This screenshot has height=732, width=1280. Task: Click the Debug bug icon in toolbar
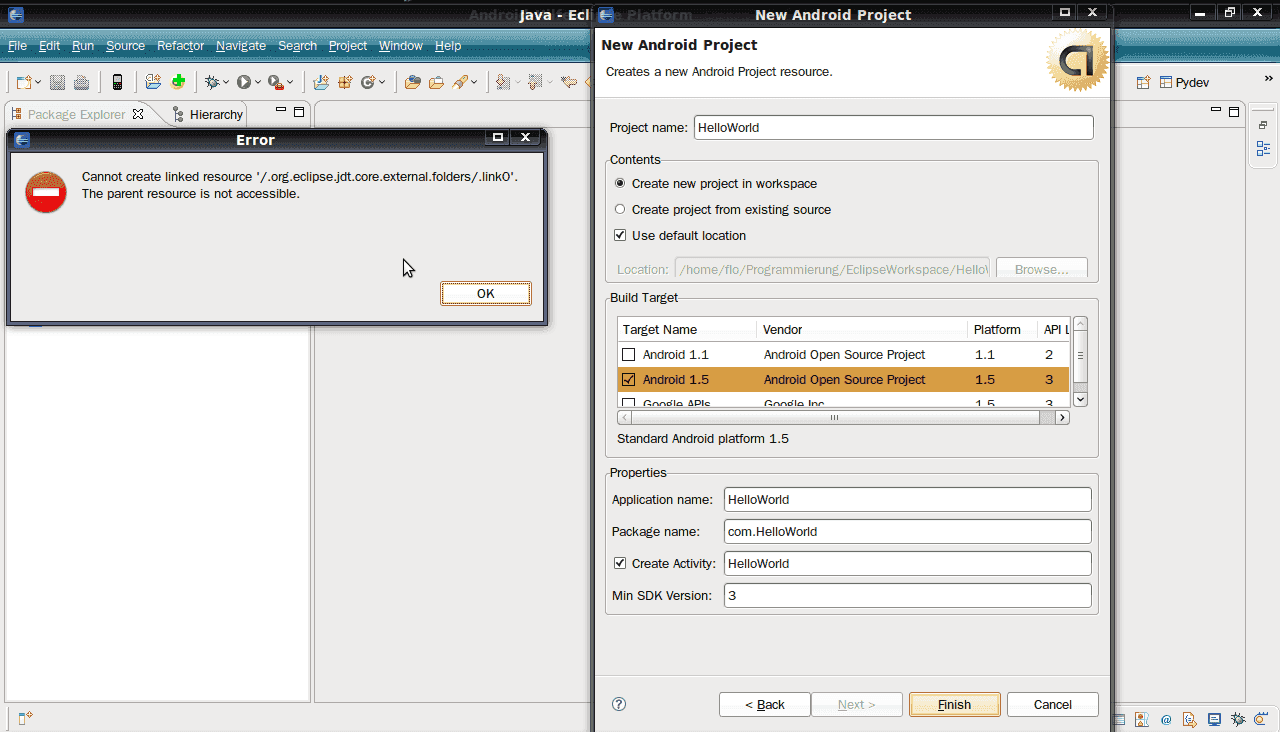click(212, 82)
